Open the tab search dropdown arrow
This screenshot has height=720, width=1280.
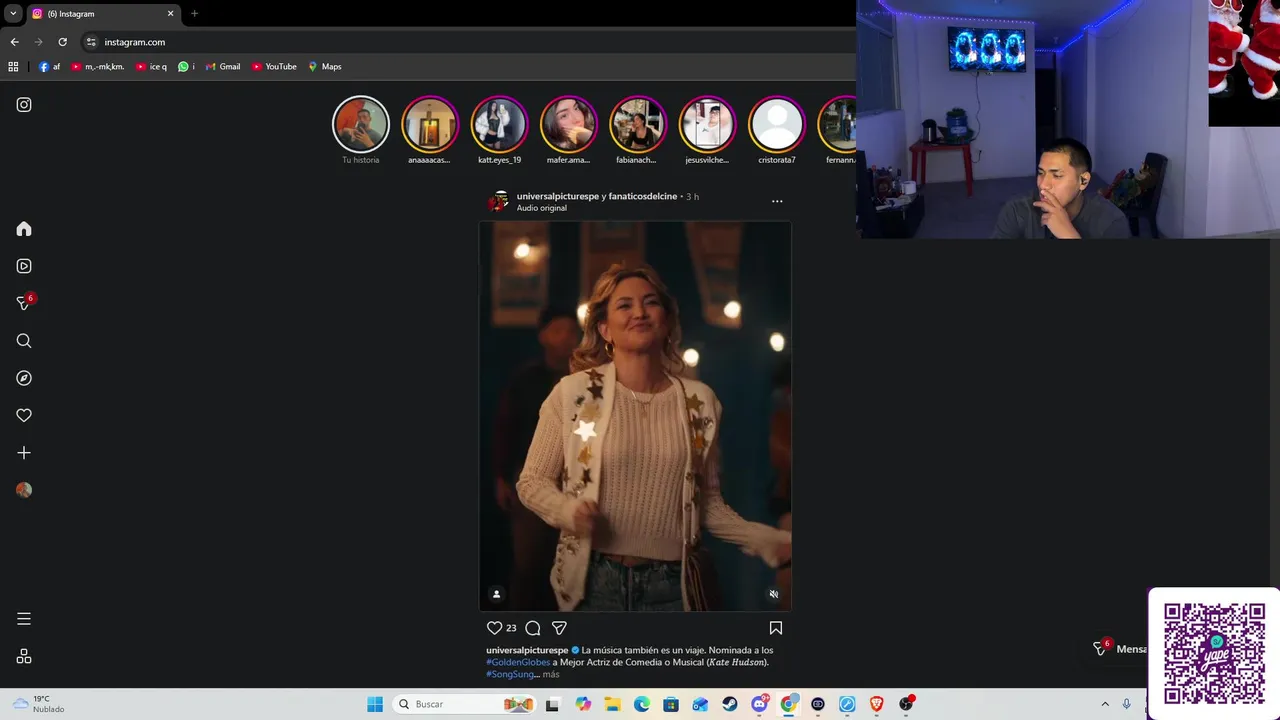coord(13,14)
